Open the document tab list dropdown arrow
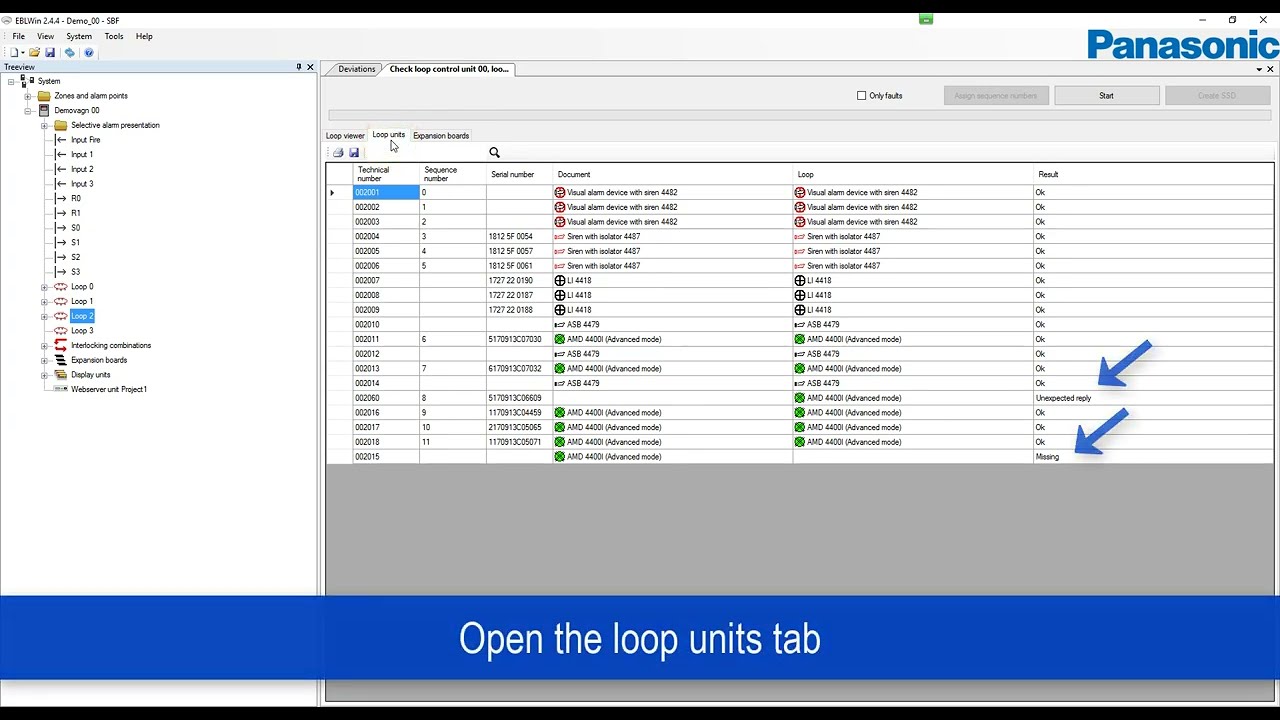 pyautogui.click(x=1259, y=69)
